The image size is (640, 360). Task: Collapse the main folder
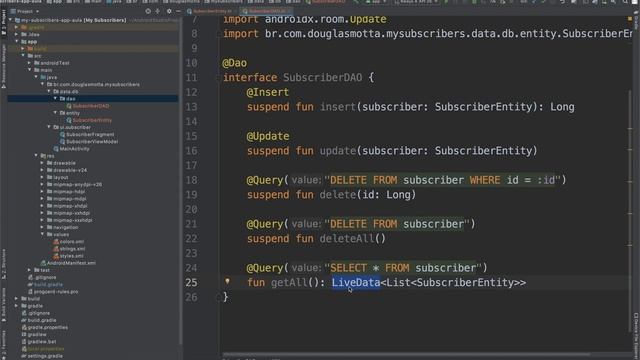[x=30, y=70]
